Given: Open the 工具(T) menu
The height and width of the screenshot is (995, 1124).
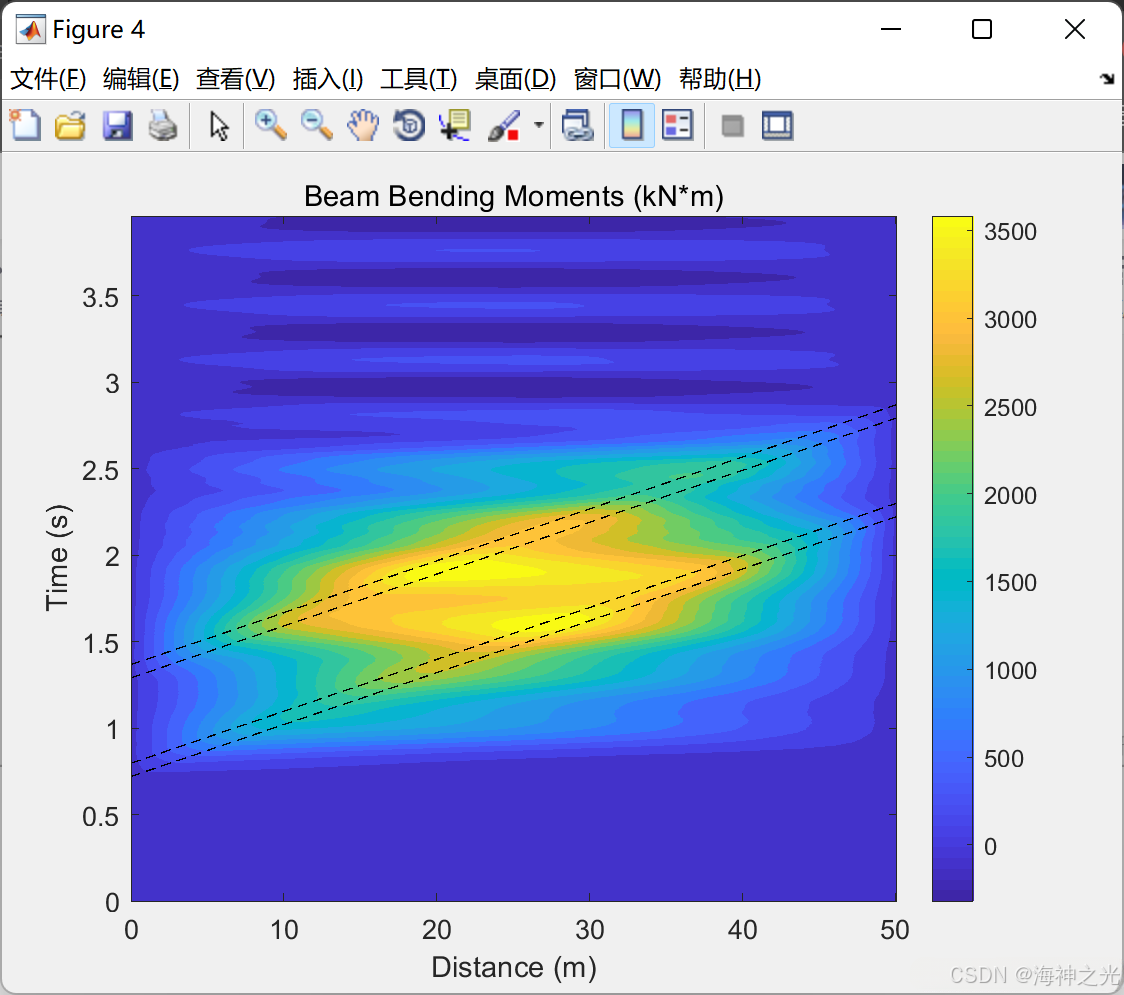Looking at the screenshot, I should coord(419,79).
